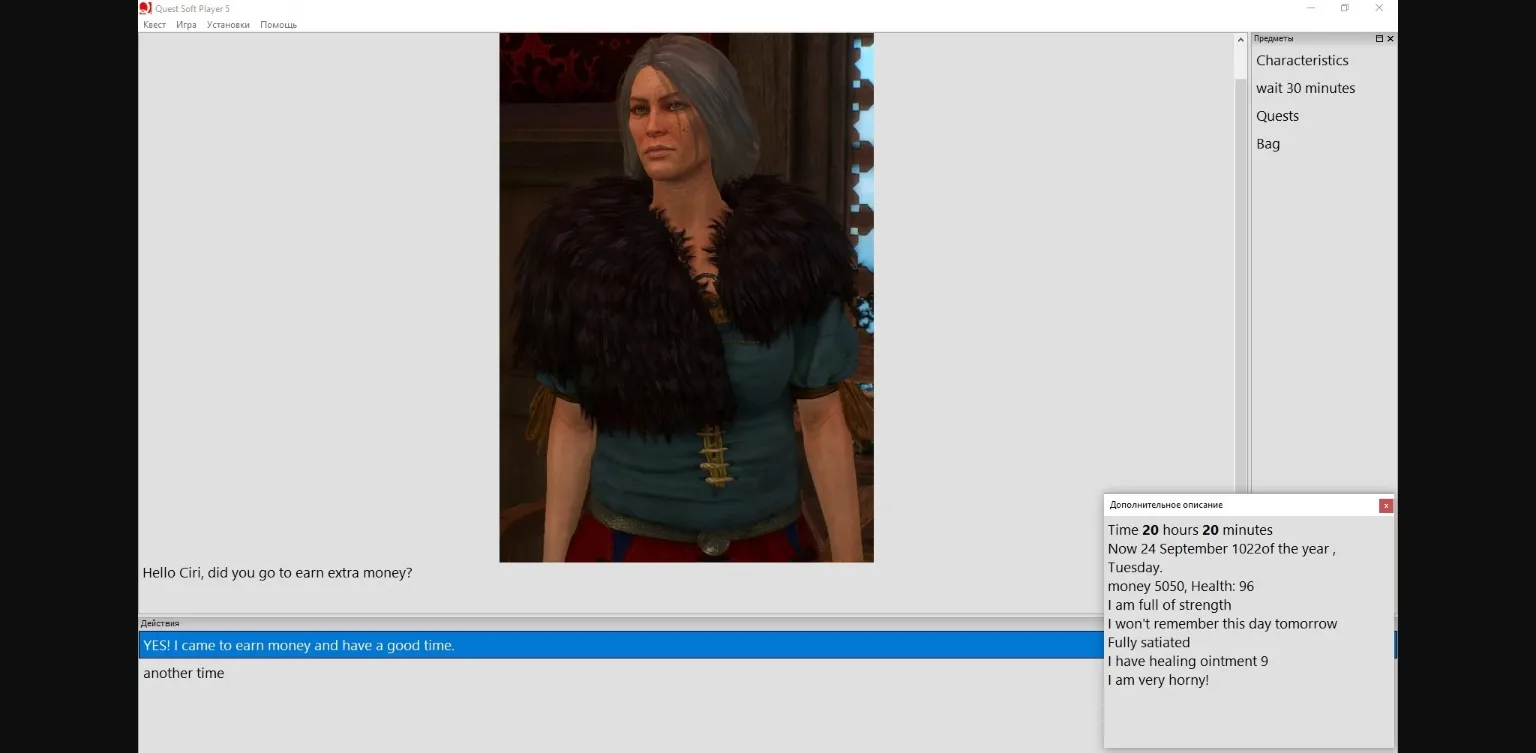Viewport: 1536px width, 753px height.
Task: Close the Quest Soft Player window
Action: (x=1379, y=8)
